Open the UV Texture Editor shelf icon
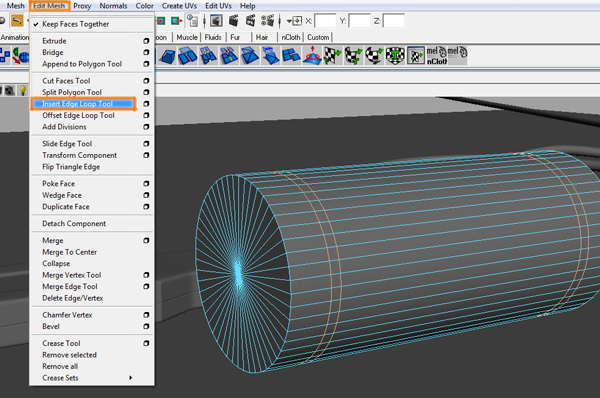Viewport: 600px width, 398px height. (x=416, y=56)
